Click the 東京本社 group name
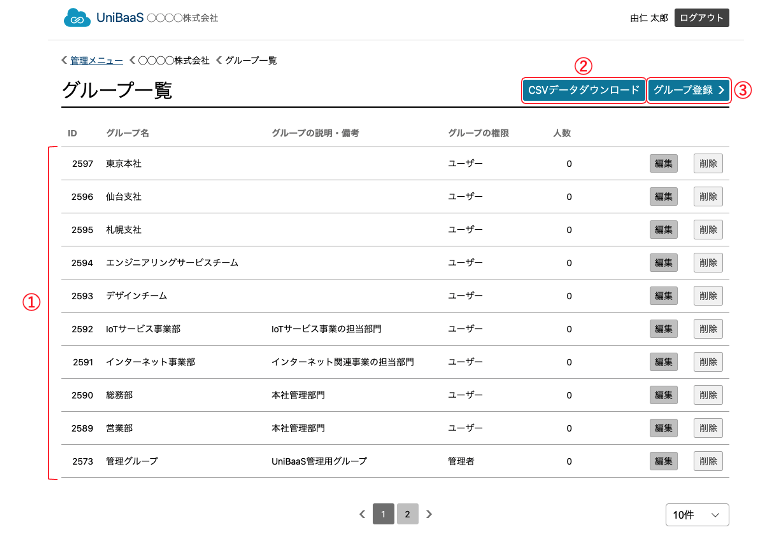Screen dimensions: 759x537 123,164
